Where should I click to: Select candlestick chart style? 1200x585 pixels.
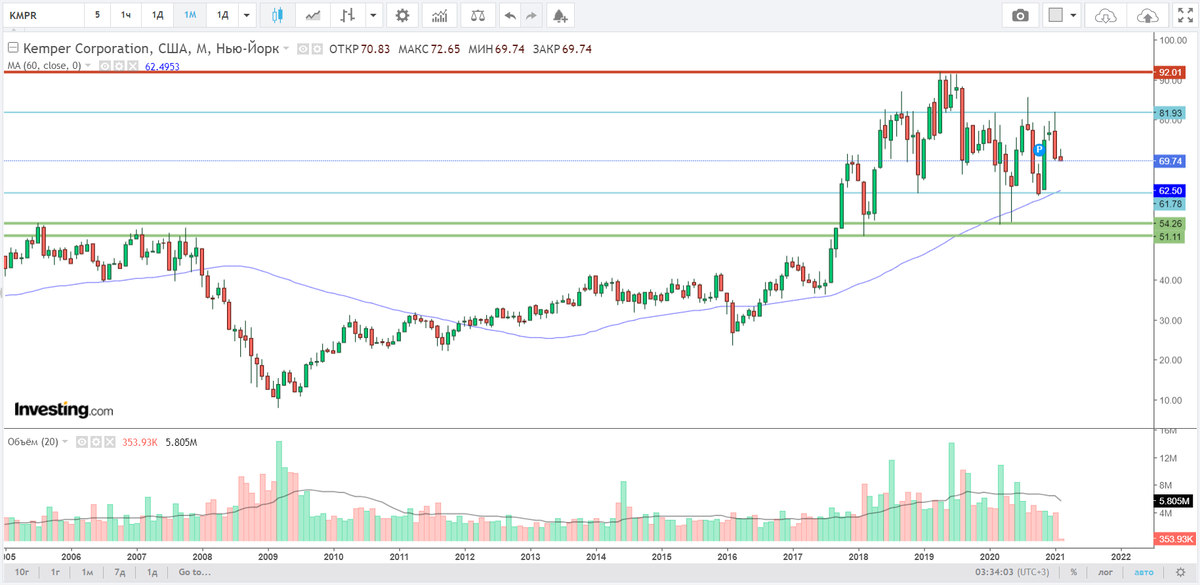click(277, 15)
